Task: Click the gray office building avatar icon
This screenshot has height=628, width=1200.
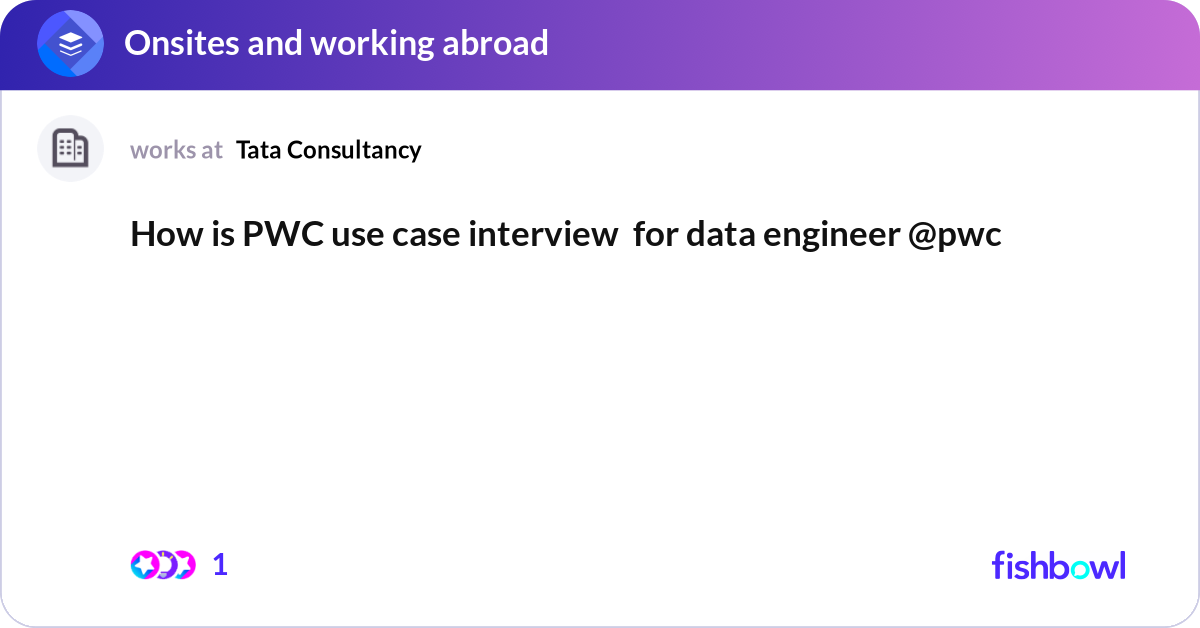Action: pos(70,149)
